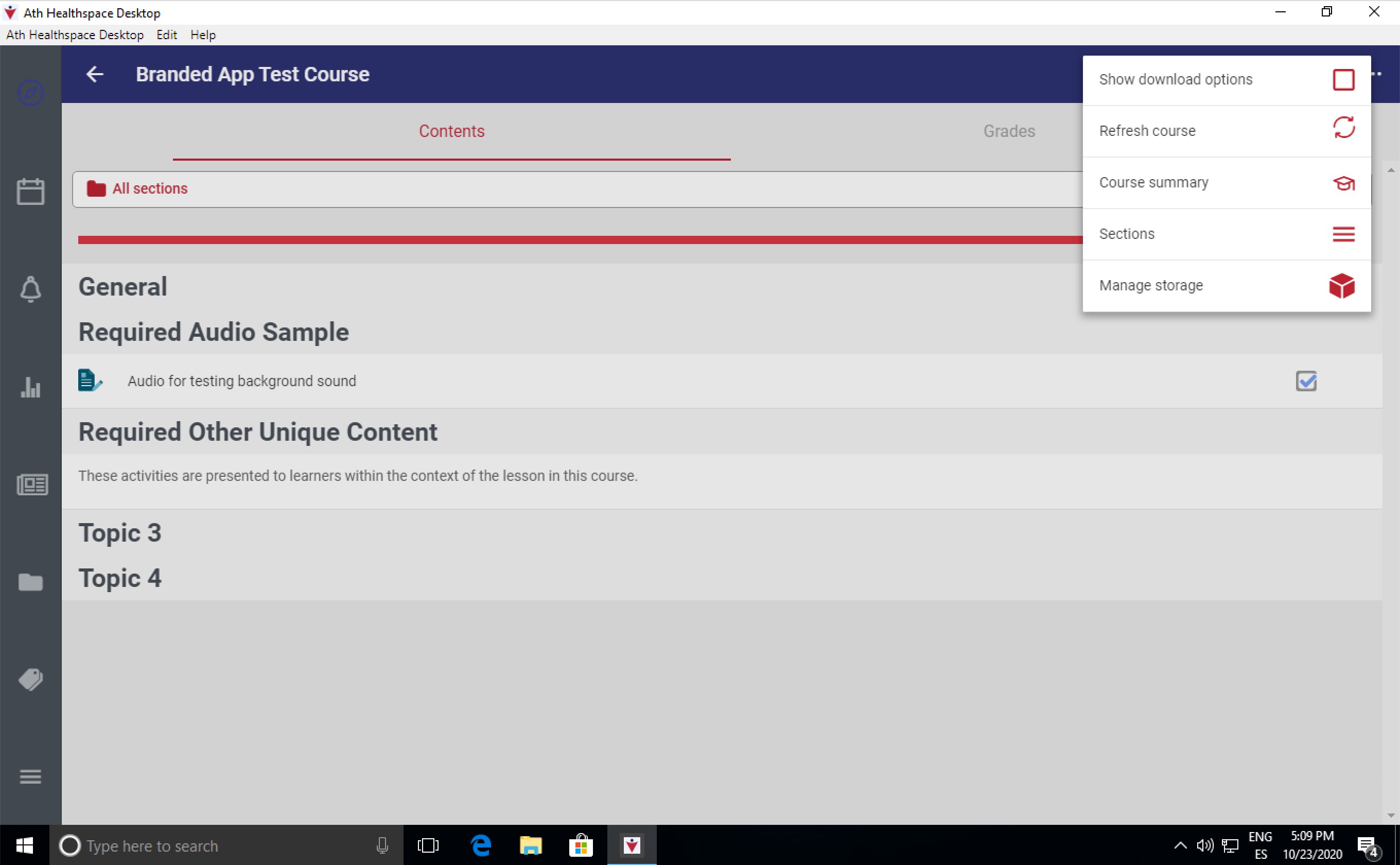Switch to the Grades tab
Image resolution: width=1400 pixels, height=865 pixels.
click(x=1009, y=132)
